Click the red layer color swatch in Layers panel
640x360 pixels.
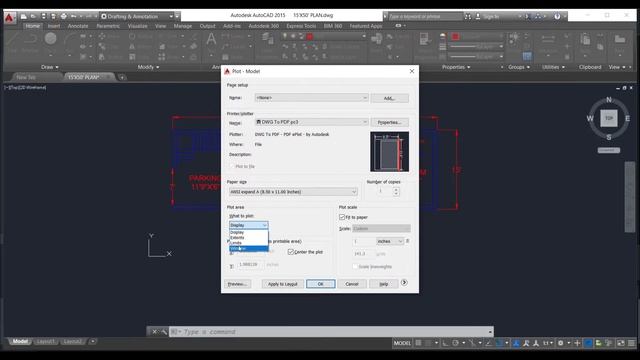pyautogui.click(x=310, y=37)
